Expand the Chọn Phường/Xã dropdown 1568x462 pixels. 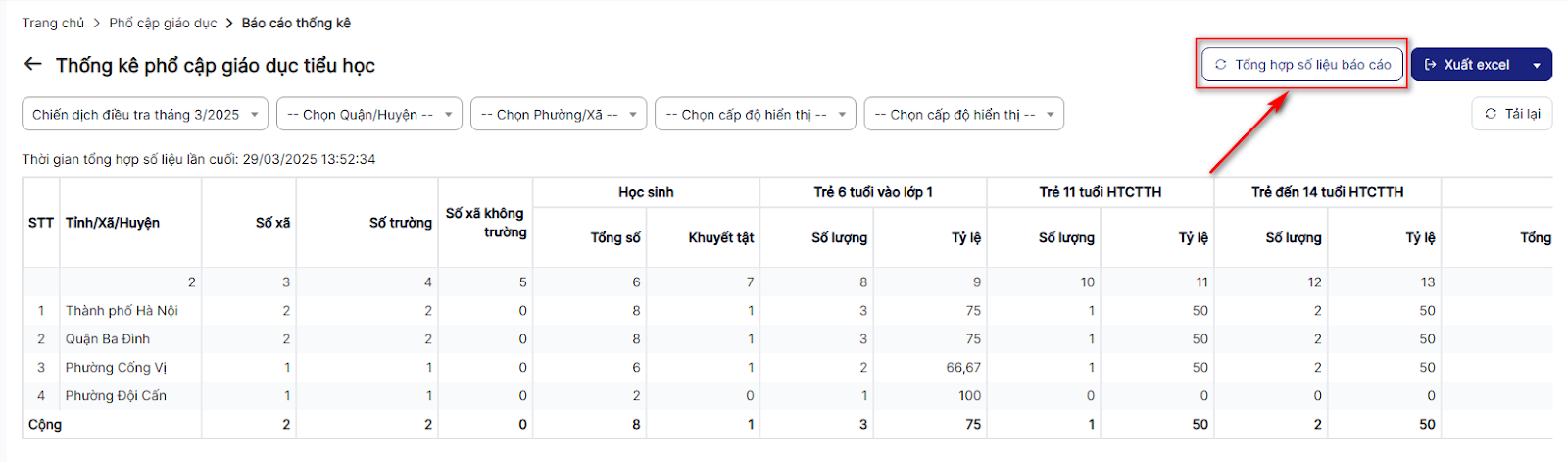coord(559,115)
